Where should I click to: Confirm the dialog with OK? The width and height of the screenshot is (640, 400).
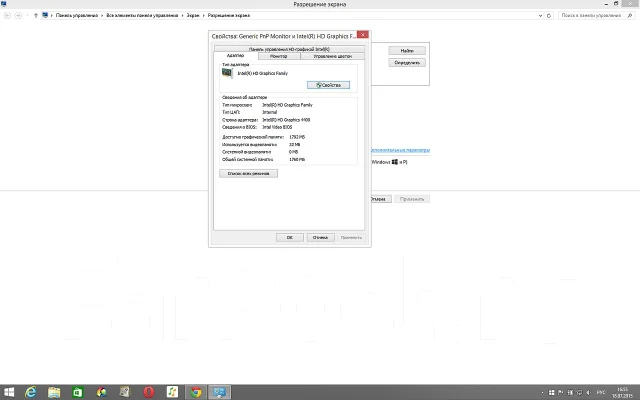click(289, 238)
